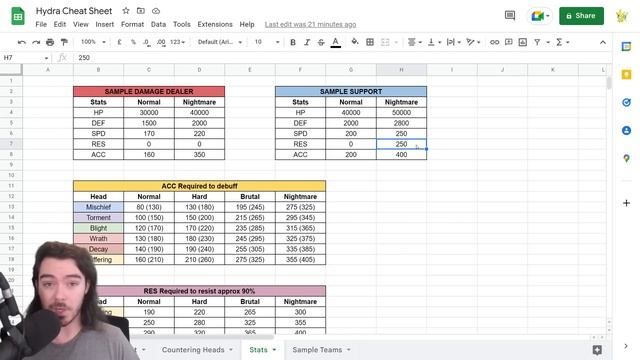Select column H header
Viewport: 640px width, 360px height.
tap(401, 70)
